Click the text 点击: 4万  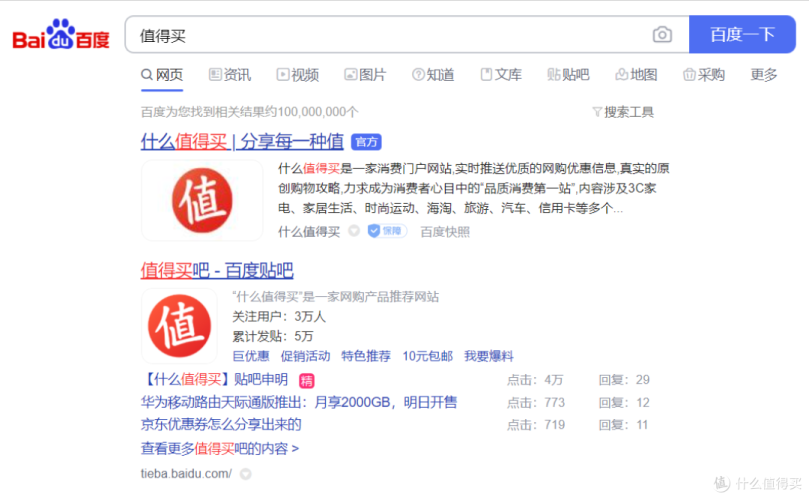(535, 380)
